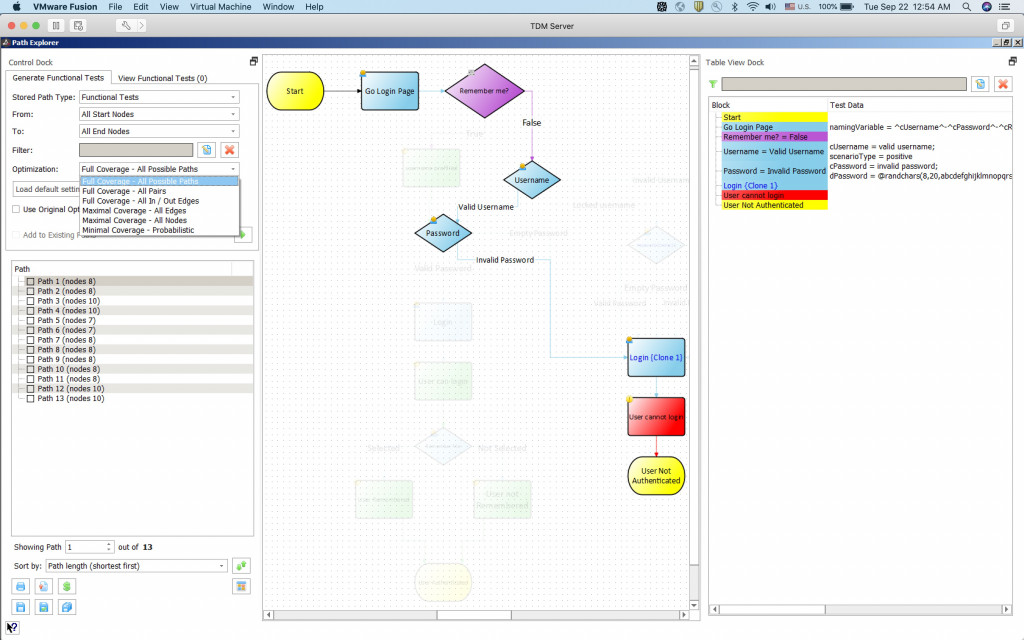Click the Start node in the flowchart
Screen dimensions: 1024x640
point(295,91)
